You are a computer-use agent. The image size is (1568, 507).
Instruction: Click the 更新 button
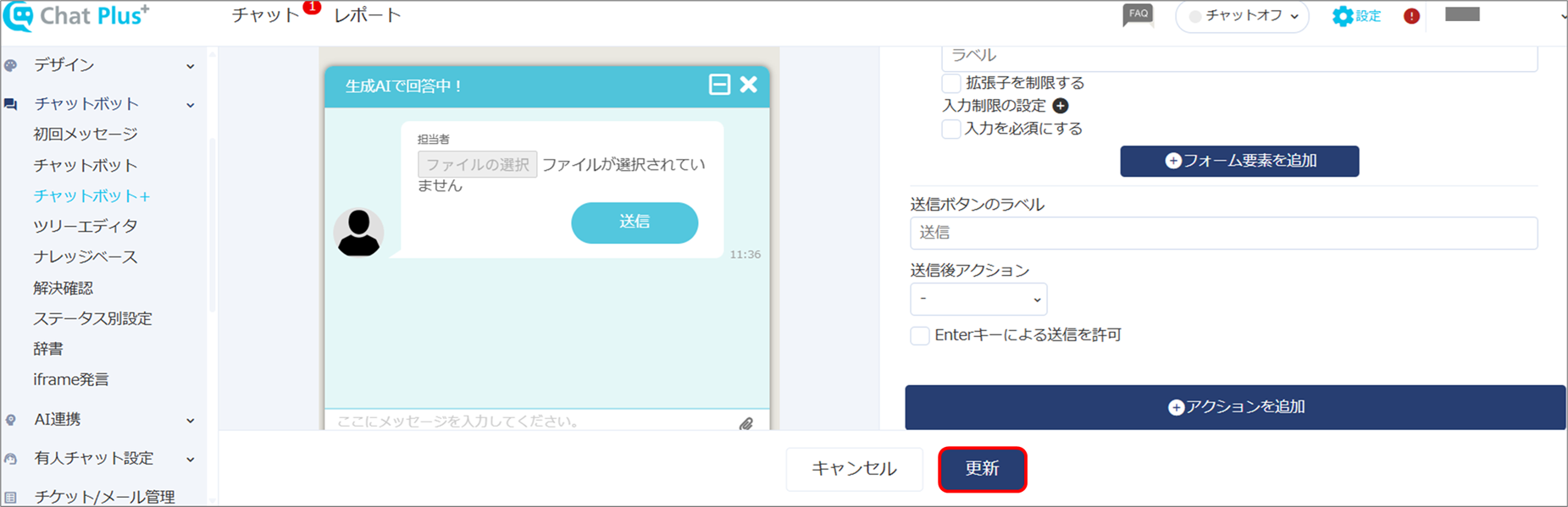pos(983,469)
